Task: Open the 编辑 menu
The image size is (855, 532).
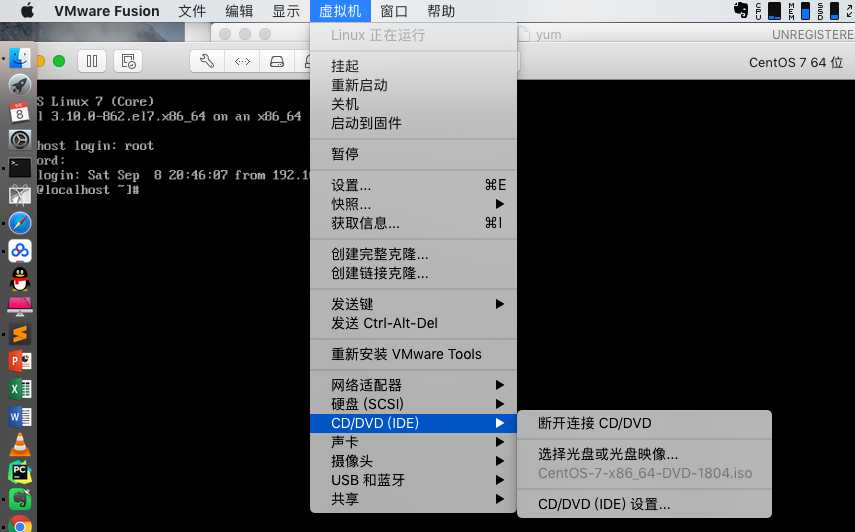Action: [239, 11]
